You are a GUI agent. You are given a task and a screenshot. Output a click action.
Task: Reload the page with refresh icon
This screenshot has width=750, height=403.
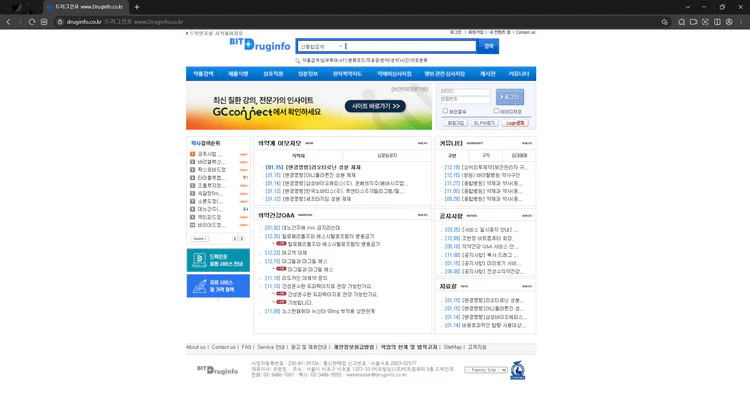[32, 22]
